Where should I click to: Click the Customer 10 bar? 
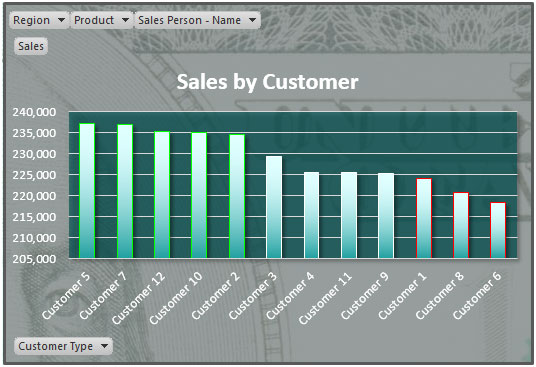click(199, 195)
